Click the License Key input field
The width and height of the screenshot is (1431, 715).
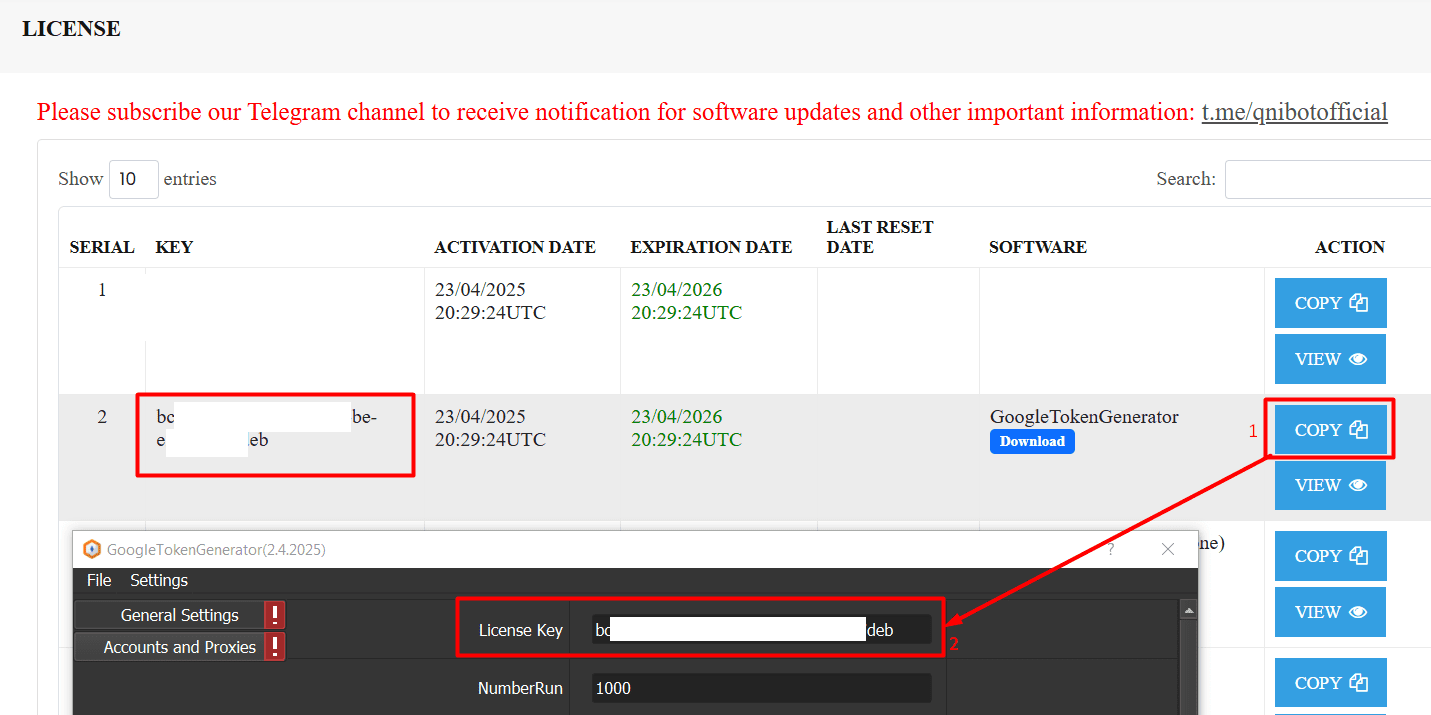tap(761, 630)
